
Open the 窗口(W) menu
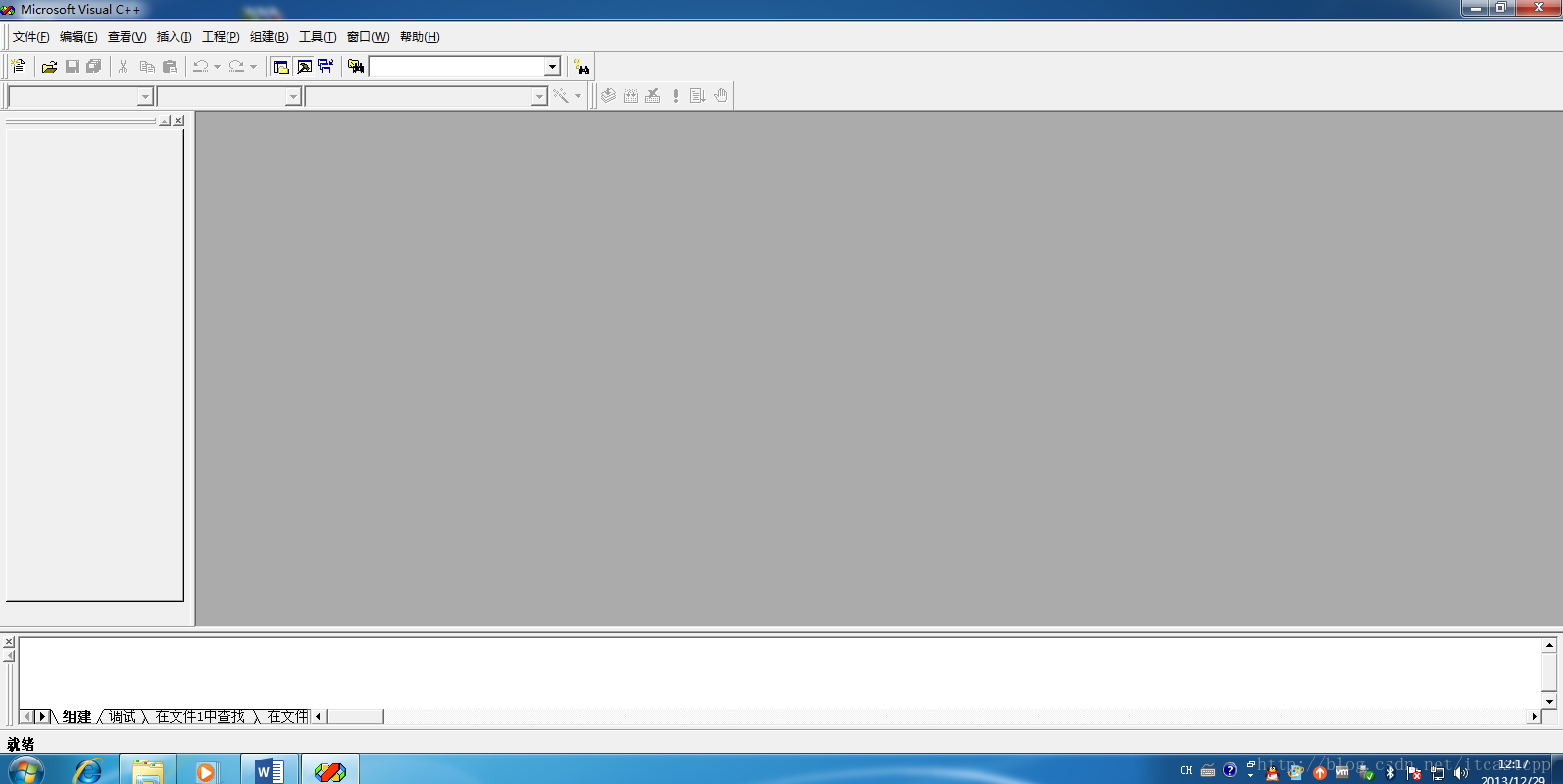[x=368, y=37]
